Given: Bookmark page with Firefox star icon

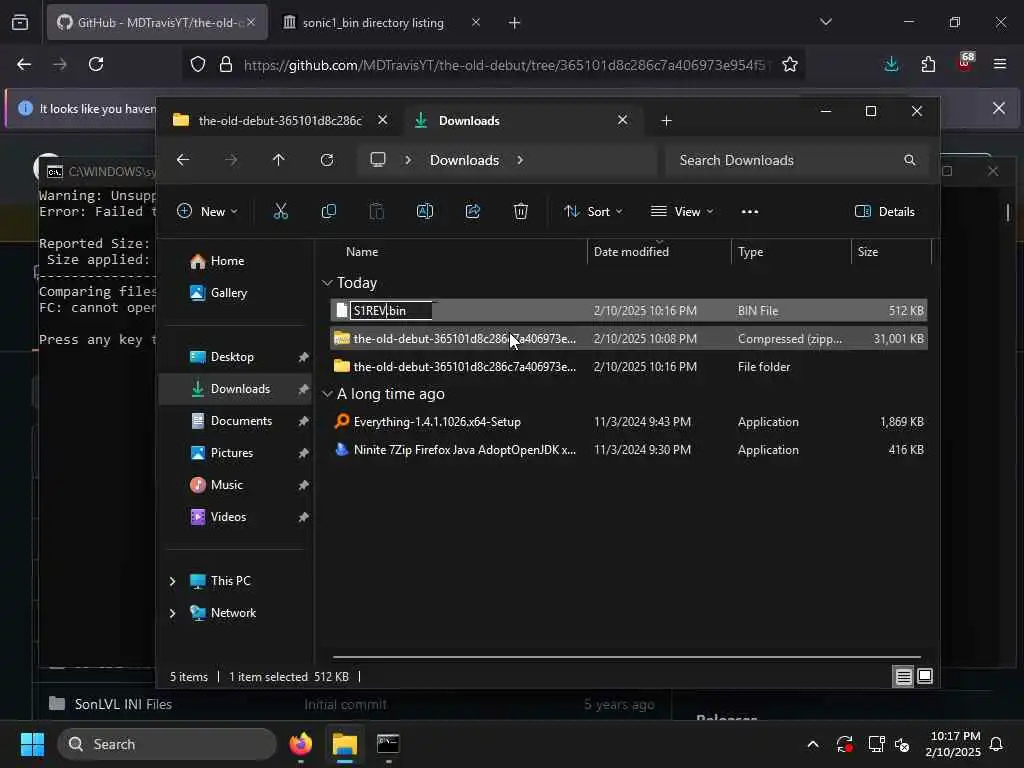Looking at the screenshot, I should [x=790, y=64].
